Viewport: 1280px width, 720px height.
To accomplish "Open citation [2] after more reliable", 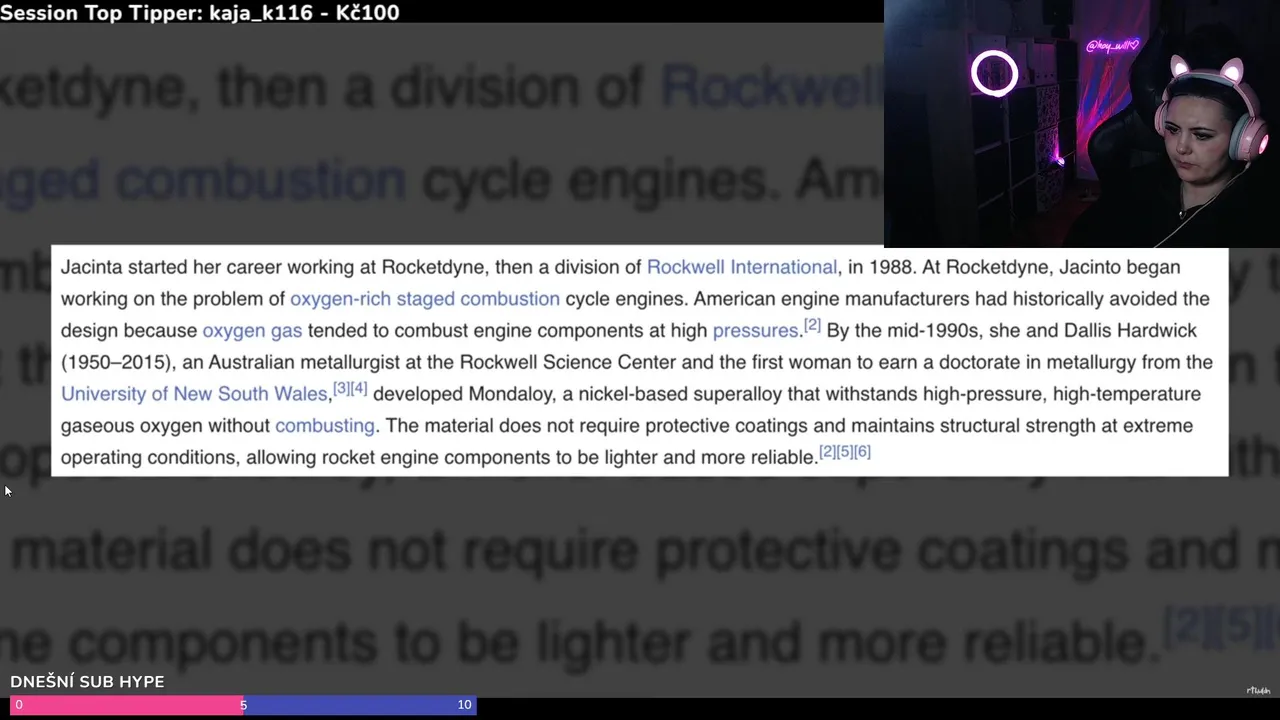I will 828,451.
